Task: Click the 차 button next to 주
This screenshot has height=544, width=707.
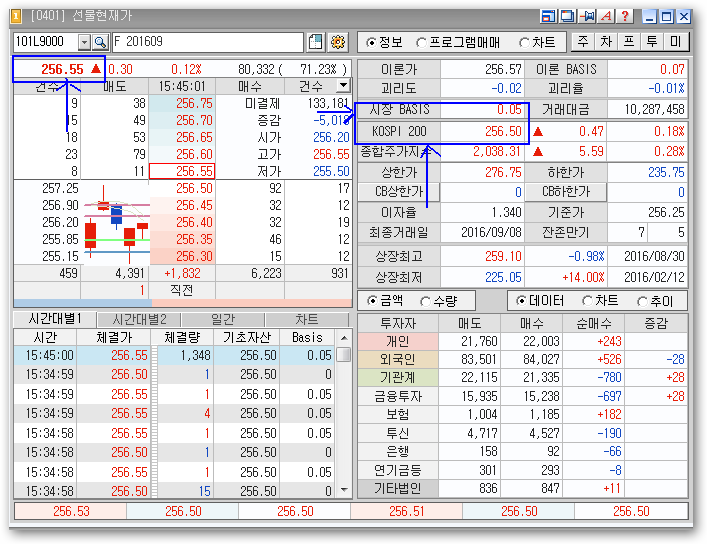Action: 606,41
